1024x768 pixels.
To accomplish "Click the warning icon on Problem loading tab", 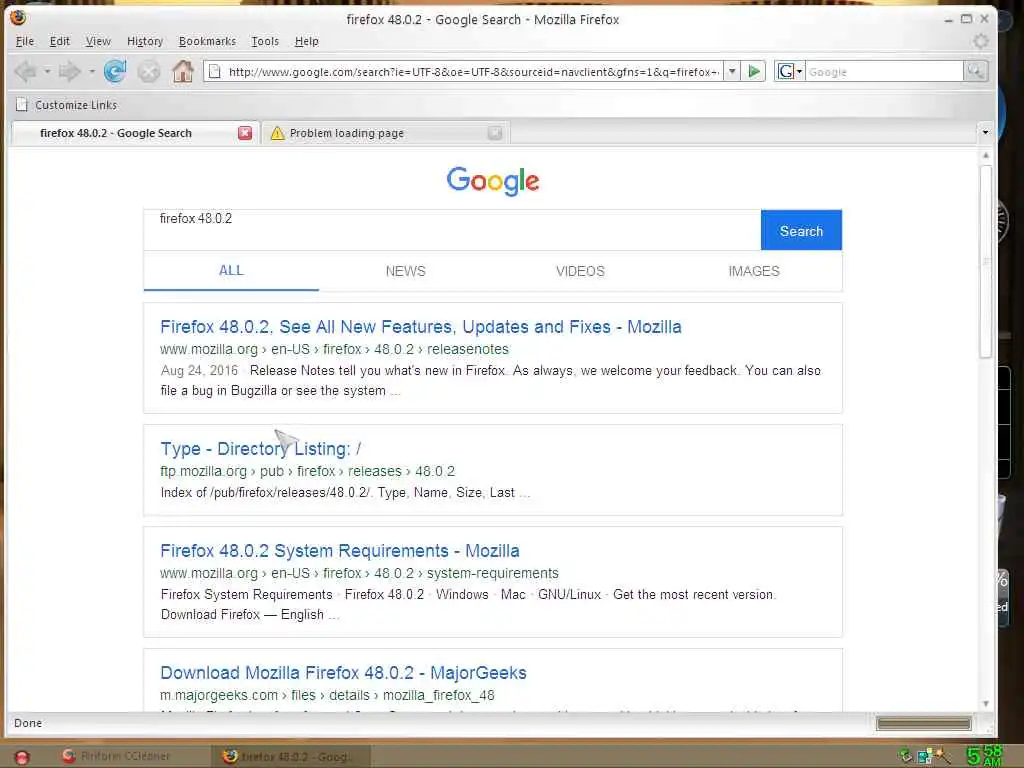I will tap(278, 133).
